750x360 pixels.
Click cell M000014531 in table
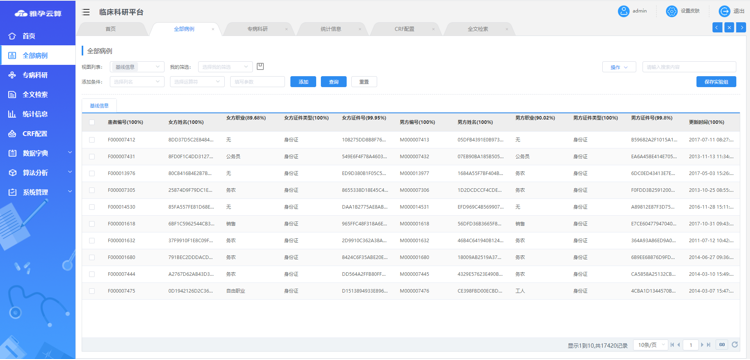pyautogui.click(x=414, y=207)
